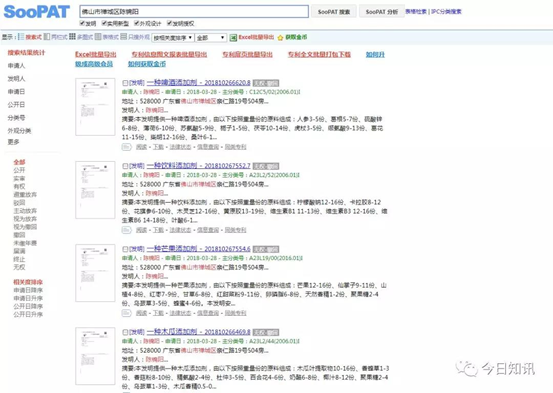Sort results by 申请日升序
Image resolution: width=553 pixels, height=393 pixels.
point(28,298)
